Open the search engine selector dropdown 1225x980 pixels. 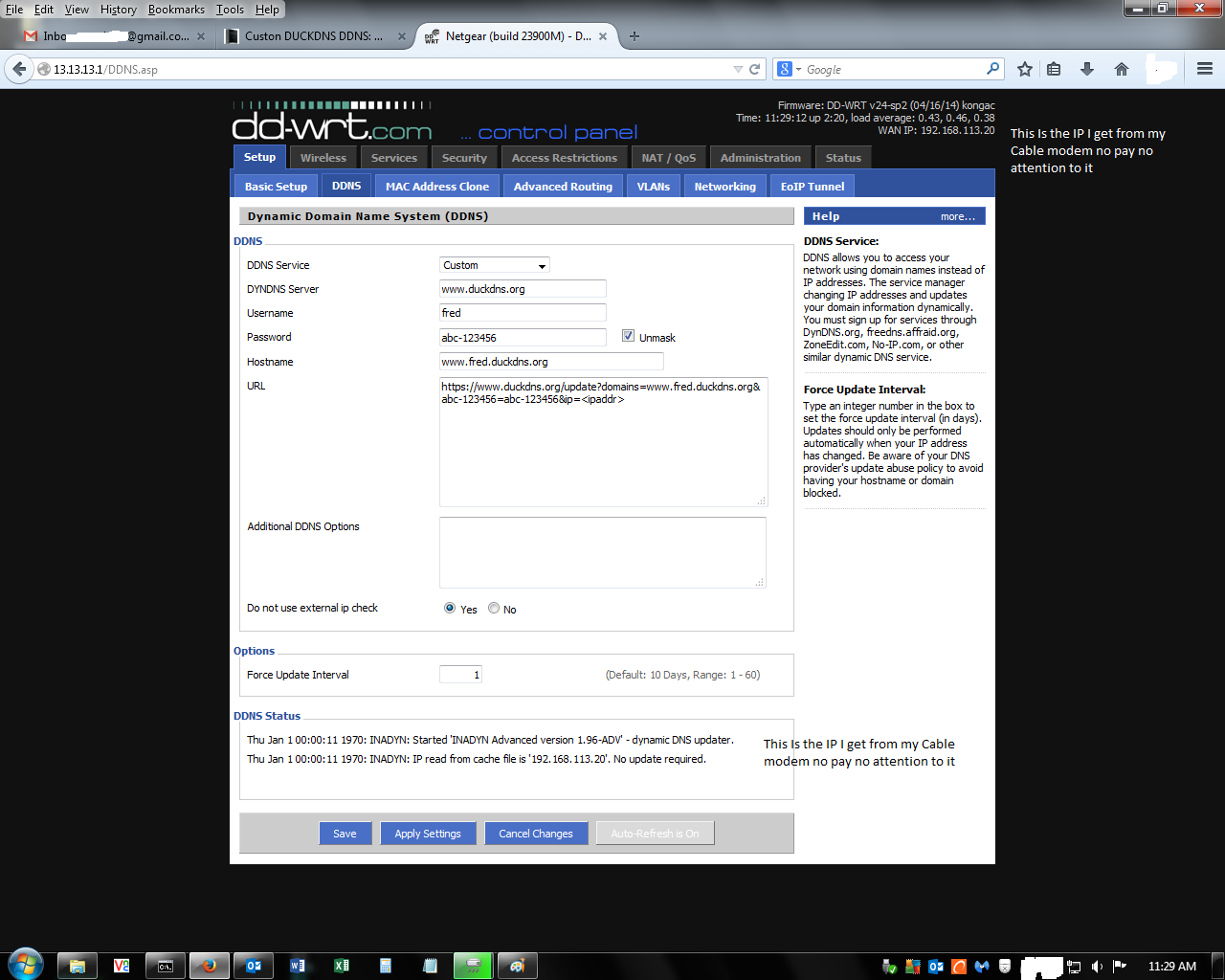790,69
